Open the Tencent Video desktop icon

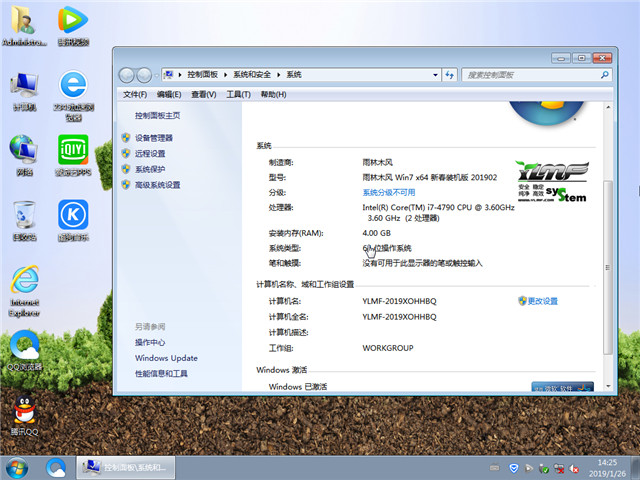pos(73,25)
